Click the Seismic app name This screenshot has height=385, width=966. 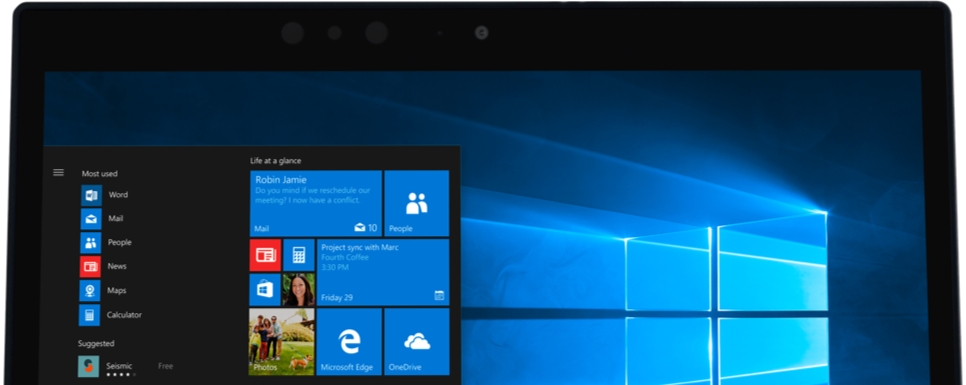tap(119, 366)
